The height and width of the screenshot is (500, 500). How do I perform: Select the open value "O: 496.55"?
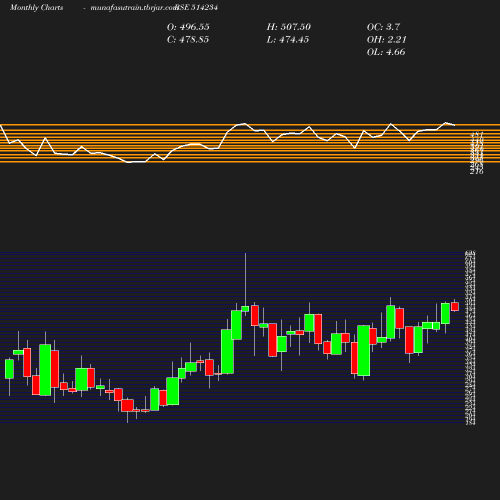tap(188, 27)
